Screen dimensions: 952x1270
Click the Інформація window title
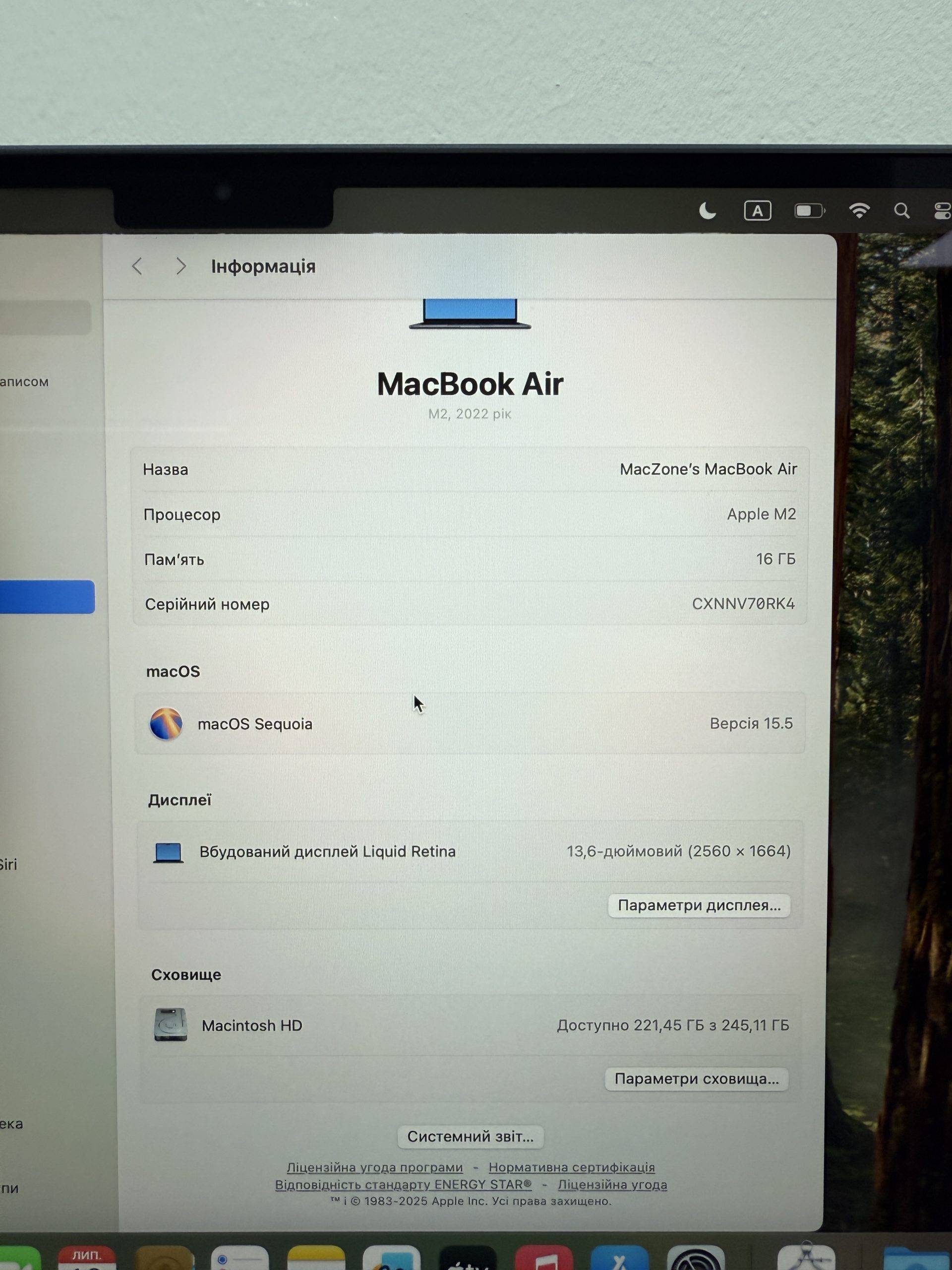pyautogui.click(x=263, y=266)
